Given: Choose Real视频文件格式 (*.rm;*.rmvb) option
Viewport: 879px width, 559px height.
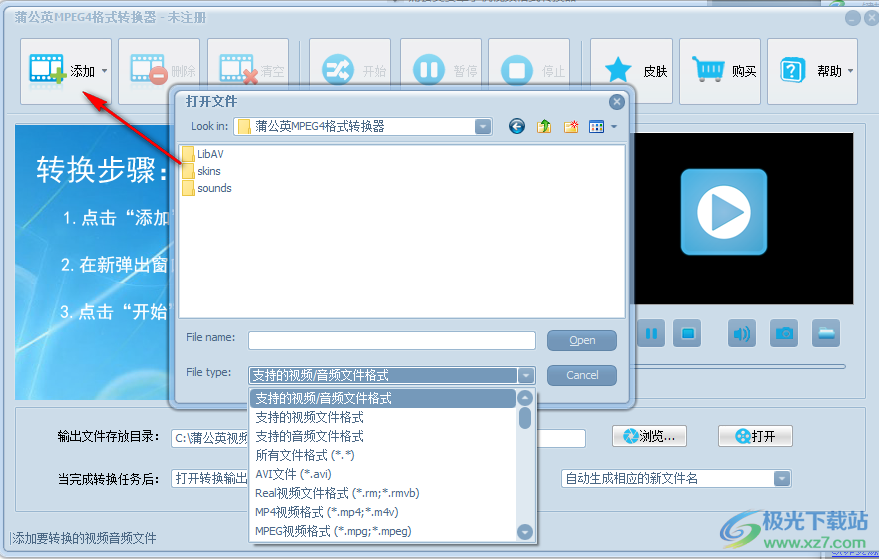Looking at the screenshot, I should coord(383,493).
